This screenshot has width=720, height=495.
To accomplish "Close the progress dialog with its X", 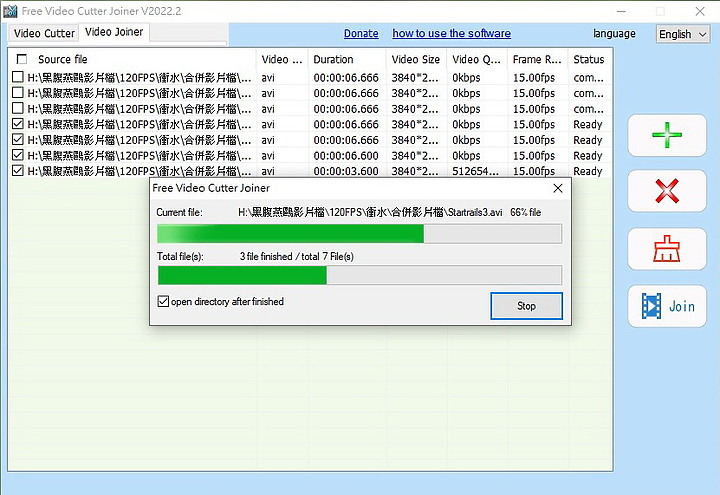I will [x=558, y=188].
